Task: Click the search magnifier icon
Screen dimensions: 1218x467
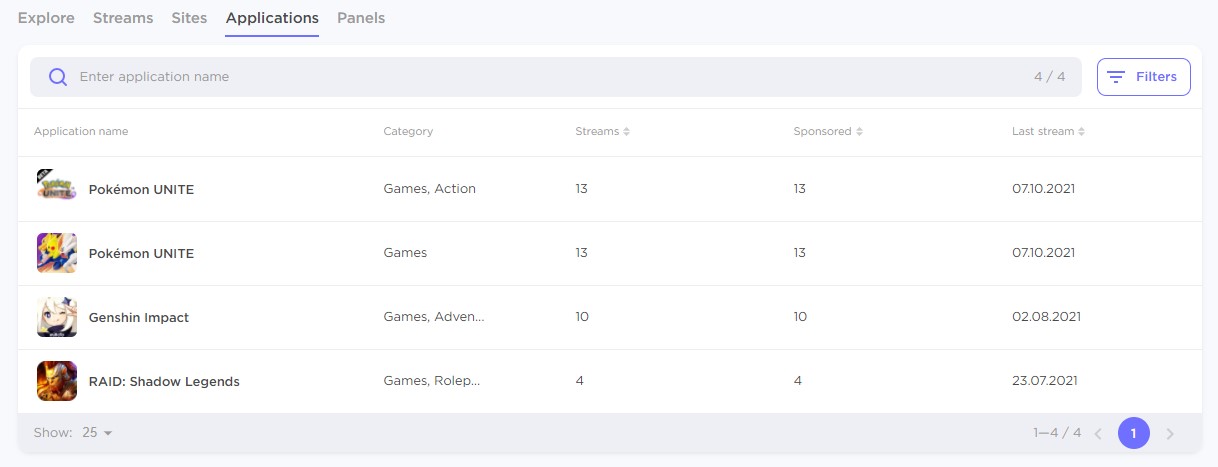Action: click(58, 77)
